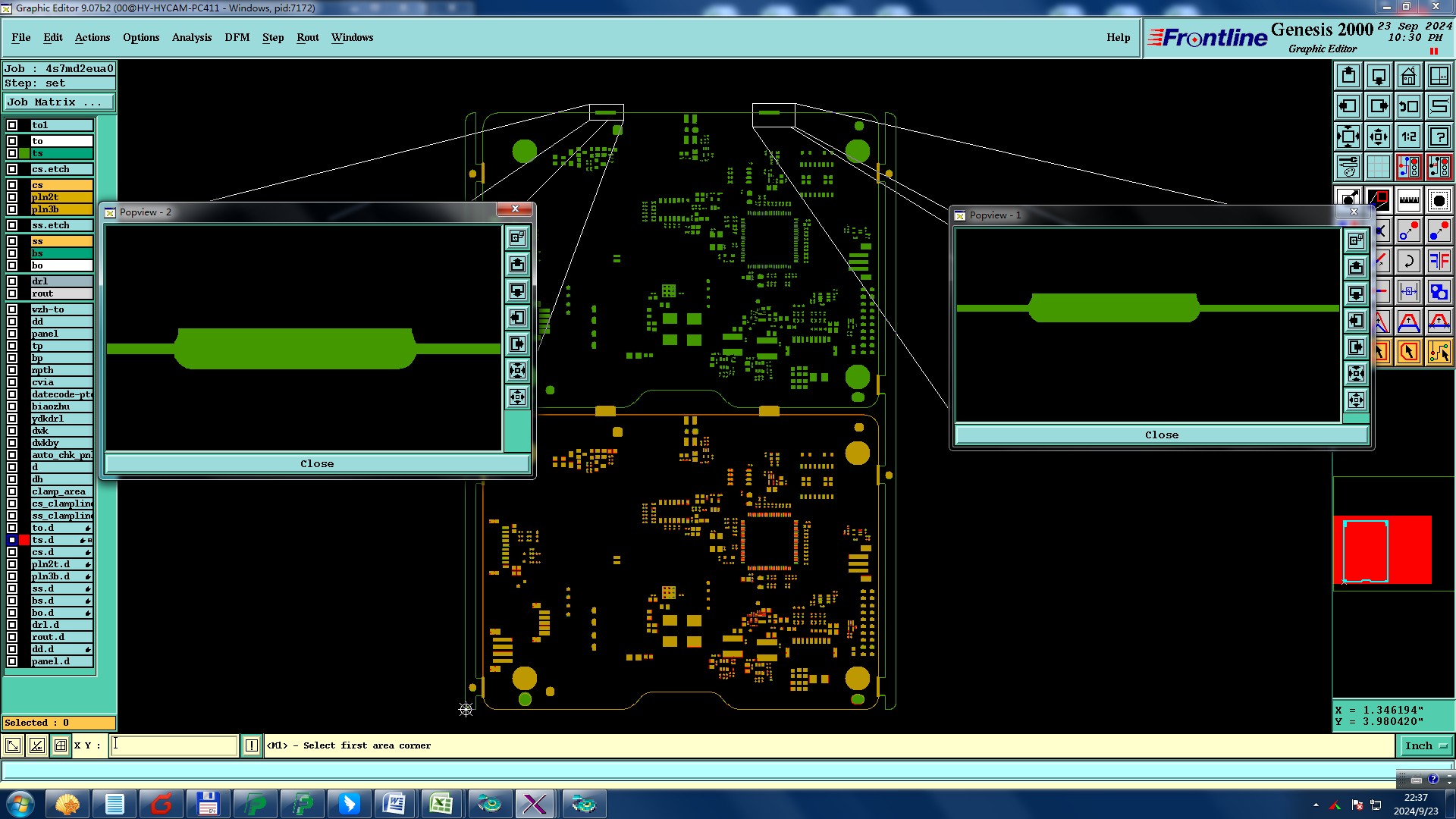Screen dimensions: 1456x819
Task: Click the pan up icon in main toolbar
Action: point(1348,76)
